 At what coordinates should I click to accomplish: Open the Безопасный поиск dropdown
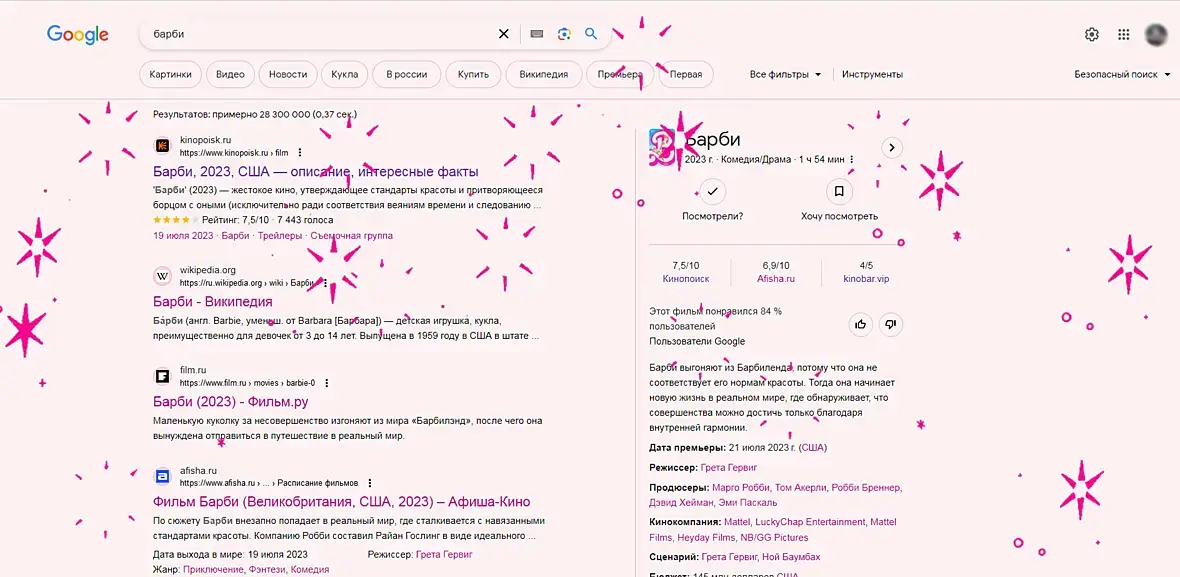point(1122,74)
